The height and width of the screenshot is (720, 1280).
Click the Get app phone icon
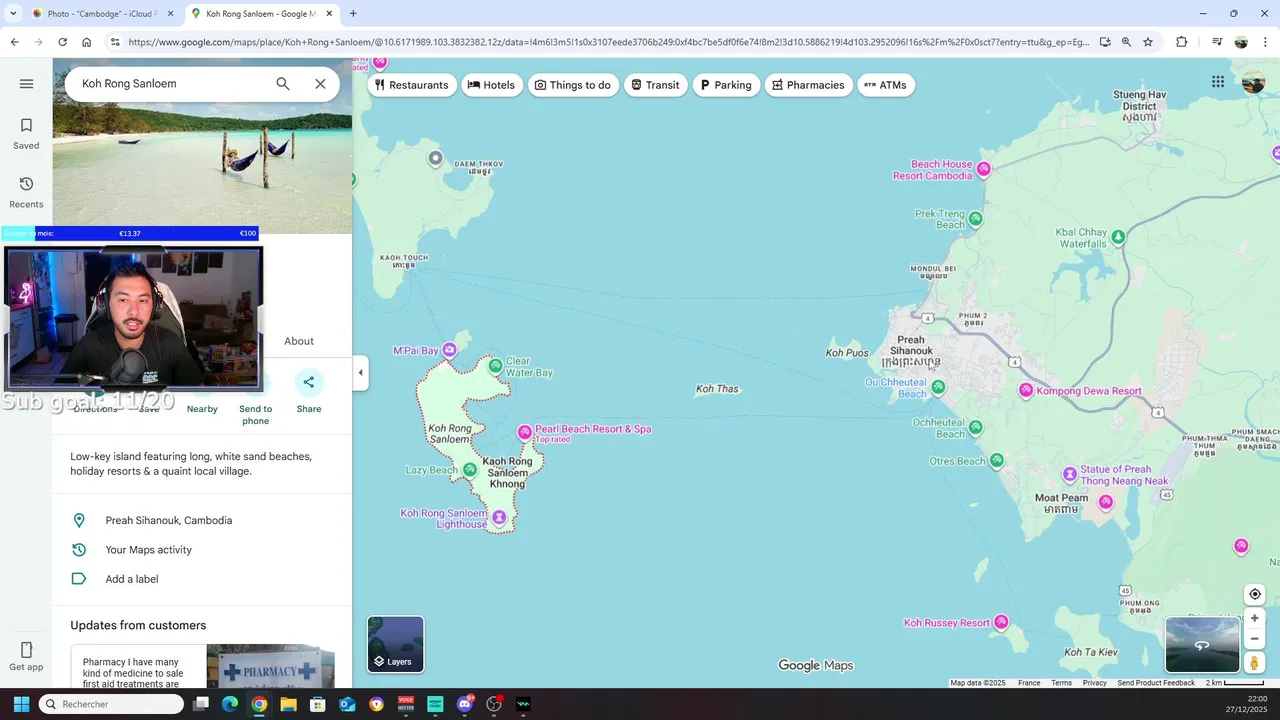[26, 657]
